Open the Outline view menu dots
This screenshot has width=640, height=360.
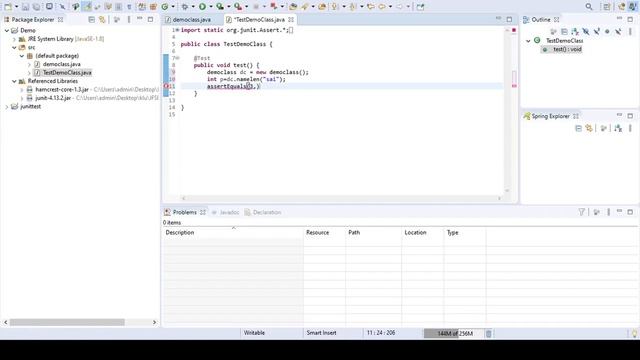click(x=630, y=31)
